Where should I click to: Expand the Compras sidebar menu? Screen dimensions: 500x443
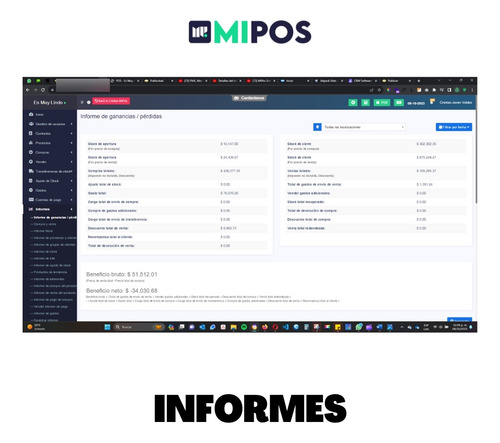[x=50, y=152]
